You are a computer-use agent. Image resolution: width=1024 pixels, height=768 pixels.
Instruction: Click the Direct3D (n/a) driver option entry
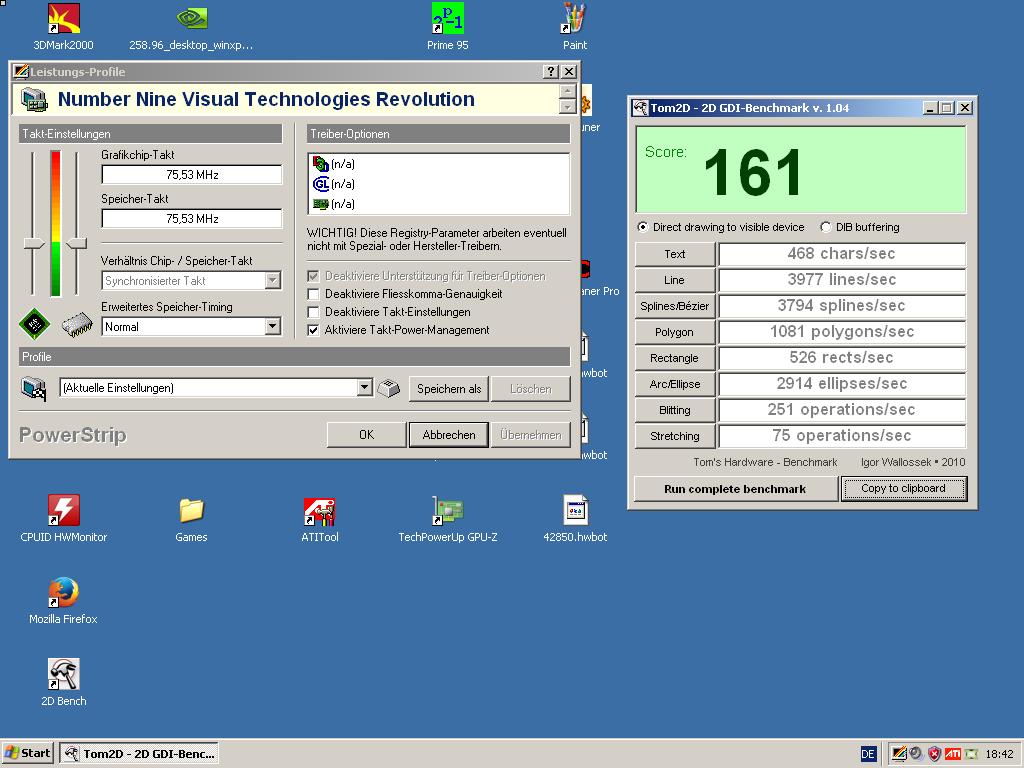[x=334, y=164]
